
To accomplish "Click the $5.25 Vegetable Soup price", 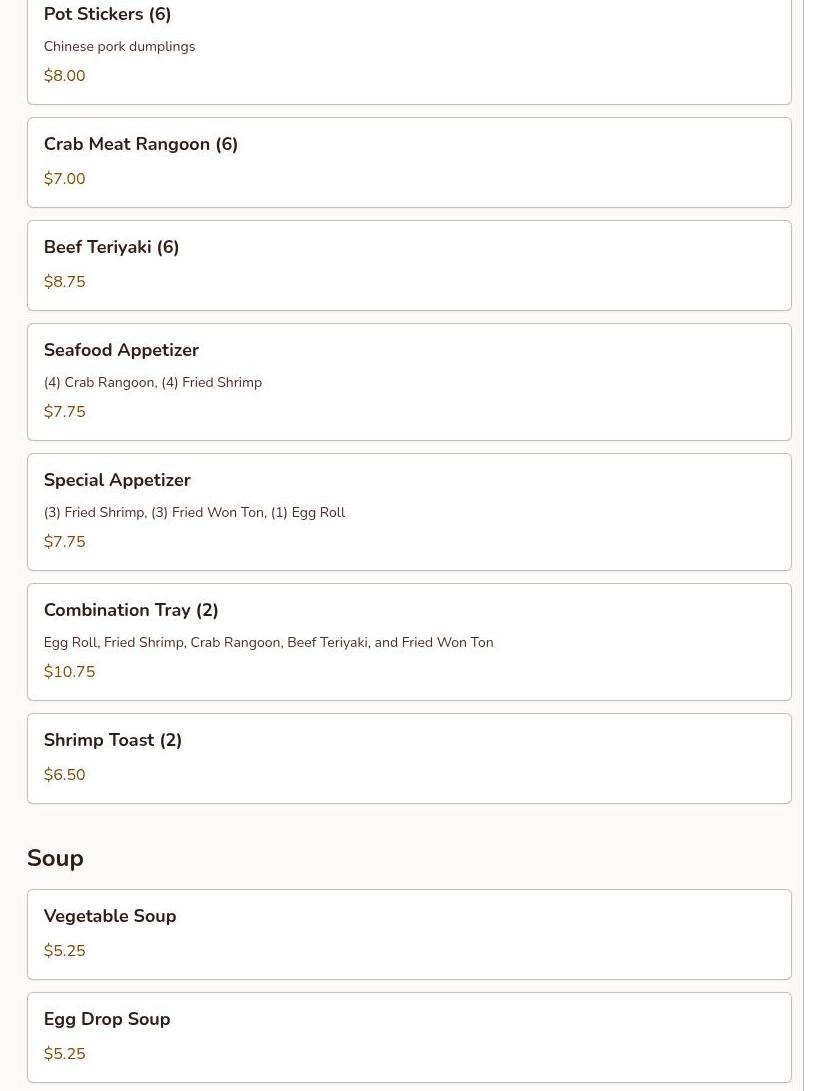I will (65, 950).
